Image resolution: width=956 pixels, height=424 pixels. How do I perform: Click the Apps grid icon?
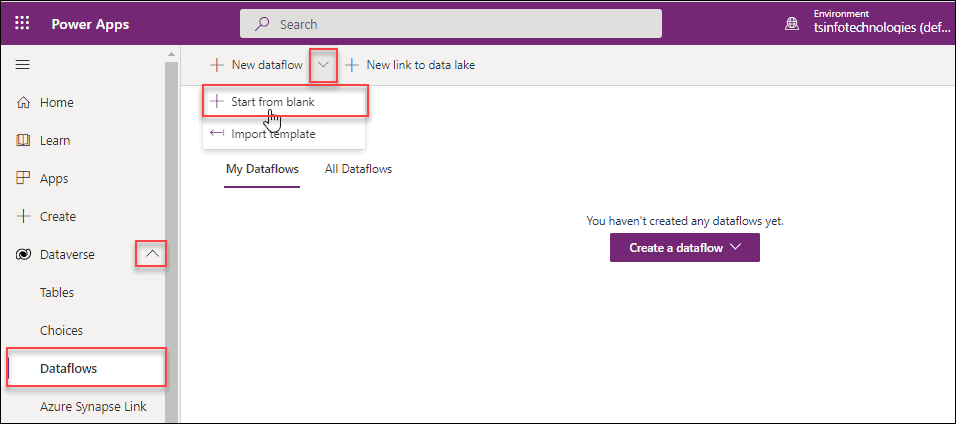click(23, 179)
